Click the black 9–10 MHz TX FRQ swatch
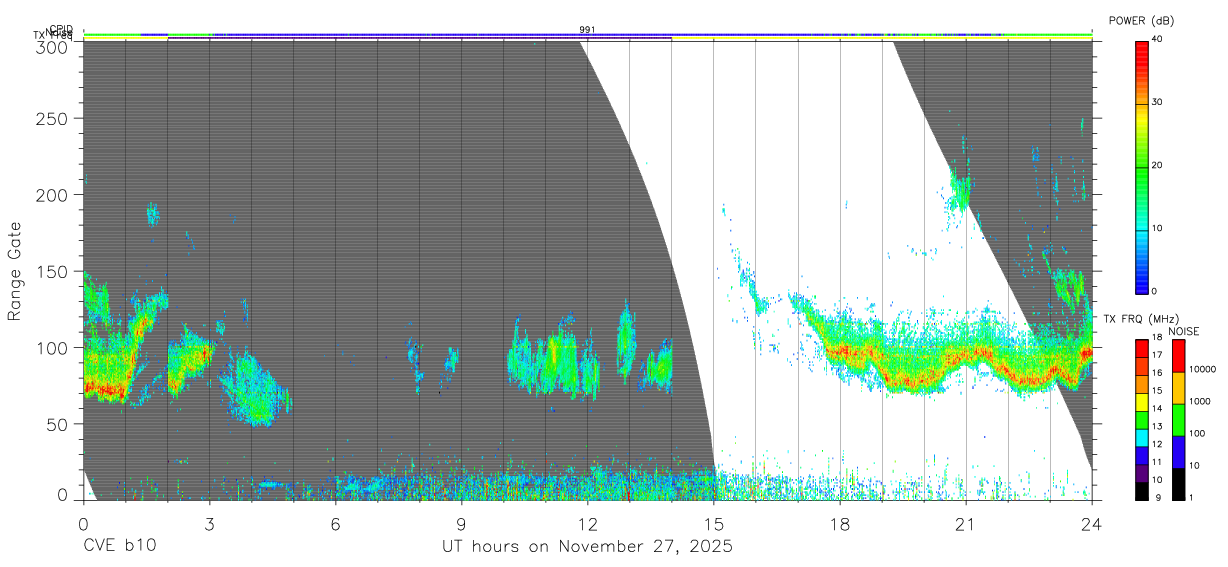This screenshot has width=1228, height=567. (1141, 491)
